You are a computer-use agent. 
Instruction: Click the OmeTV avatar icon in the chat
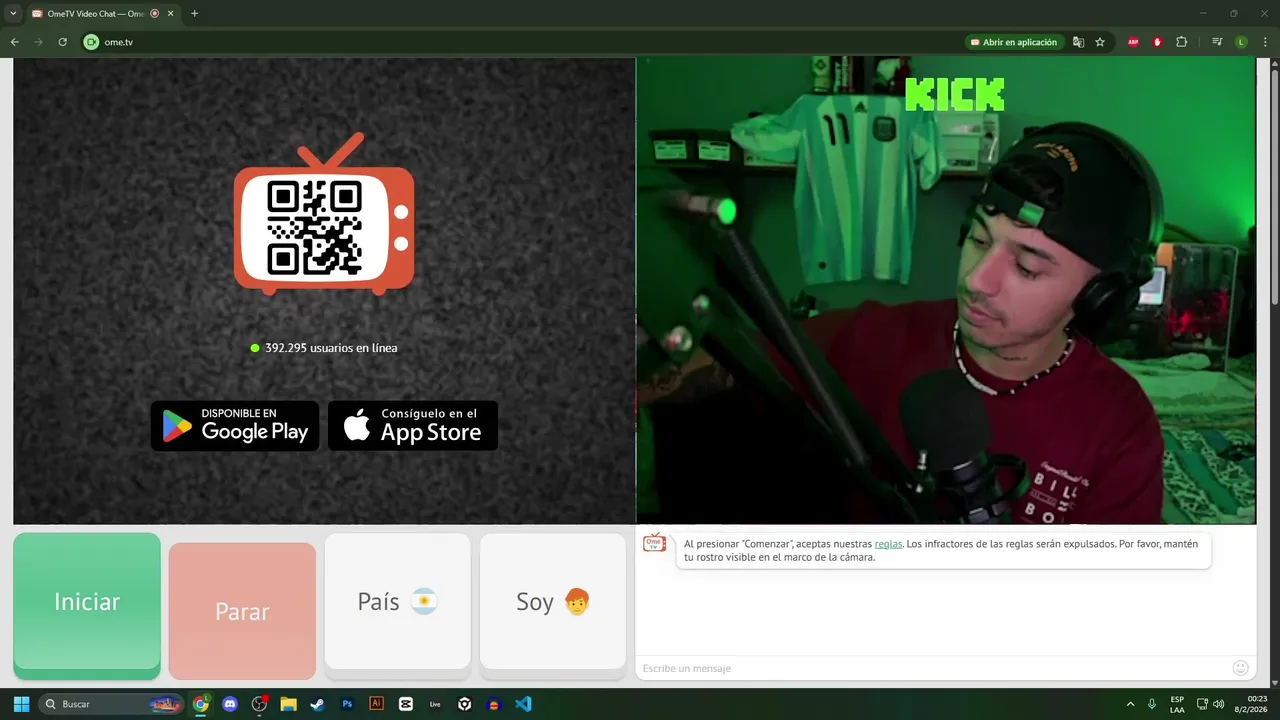click(x=654, y=543)
